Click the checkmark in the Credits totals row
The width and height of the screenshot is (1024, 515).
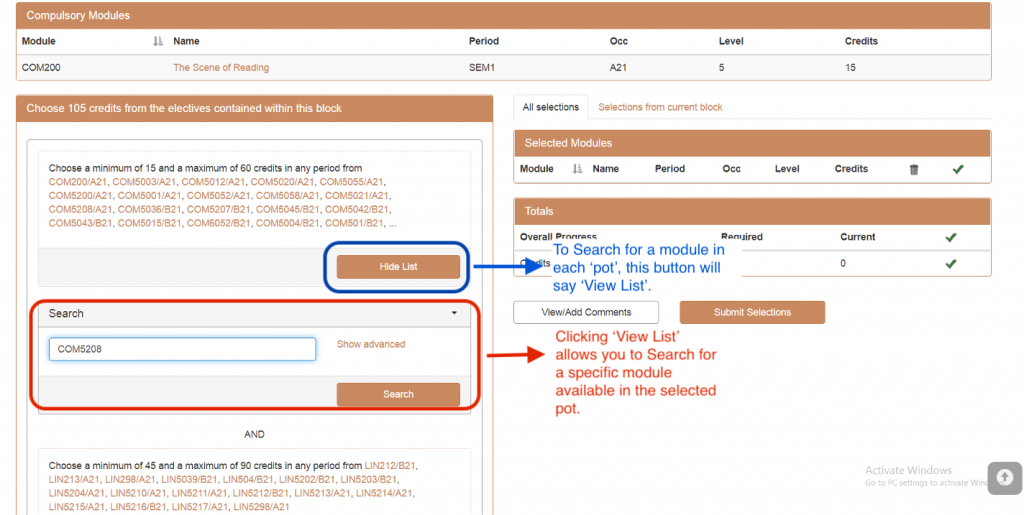pyautogui.click(x=950, y=264)
